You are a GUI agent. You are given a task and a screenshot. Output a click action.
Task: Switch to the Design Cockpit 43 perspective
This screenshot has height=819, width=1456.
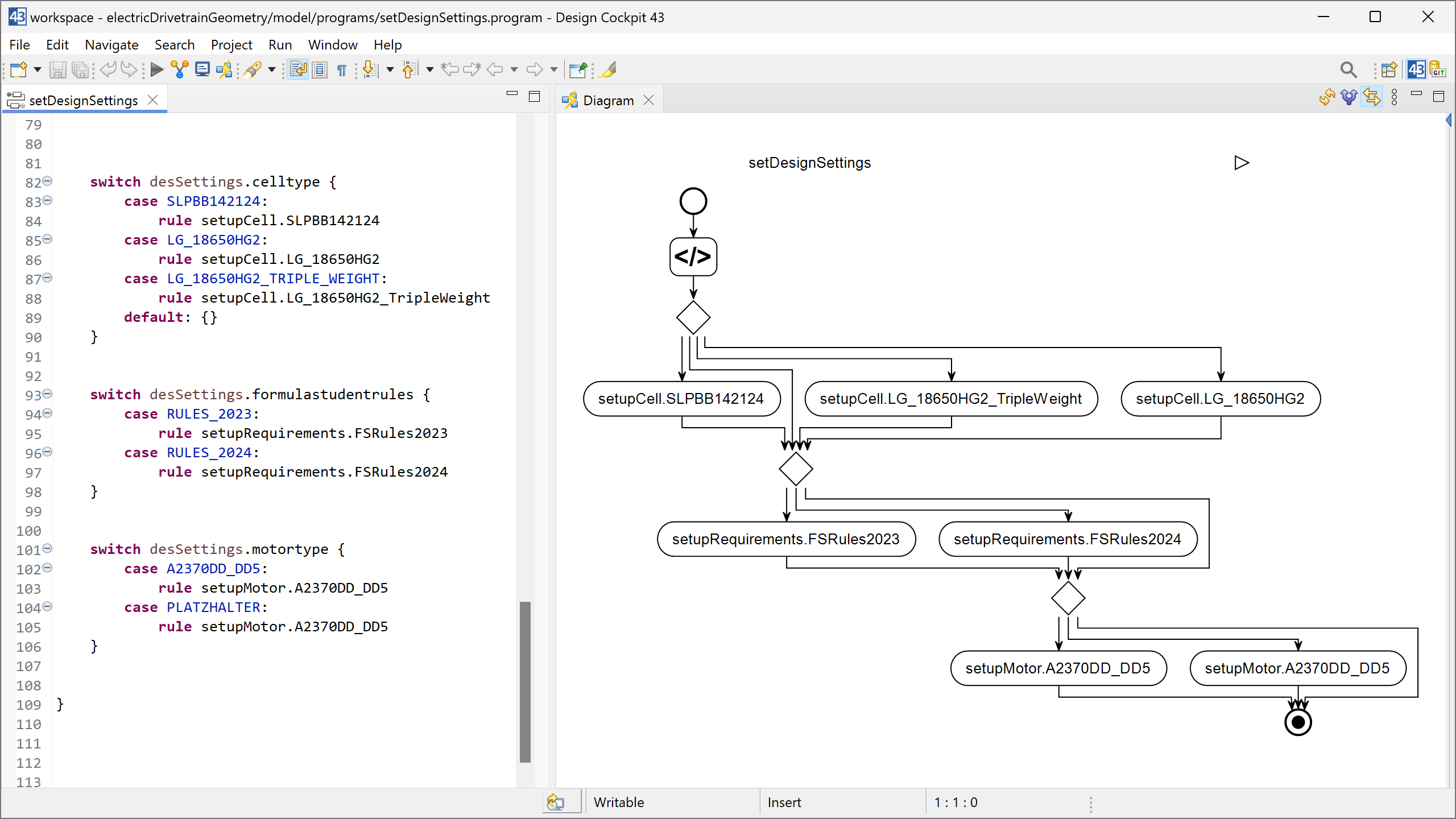(1416, 69)
